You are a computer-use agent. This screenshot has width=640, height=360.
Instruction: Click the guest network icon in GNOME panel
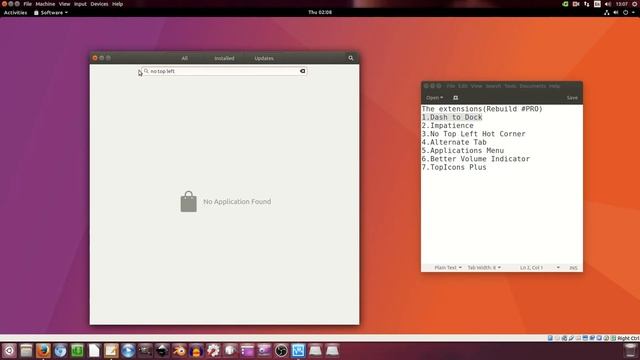click(607, 13)
